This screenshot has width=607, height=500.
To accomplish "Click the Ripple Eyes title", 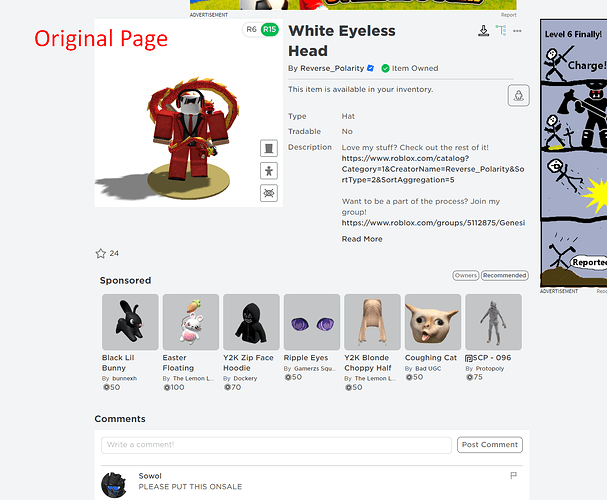I will point(306,358).
